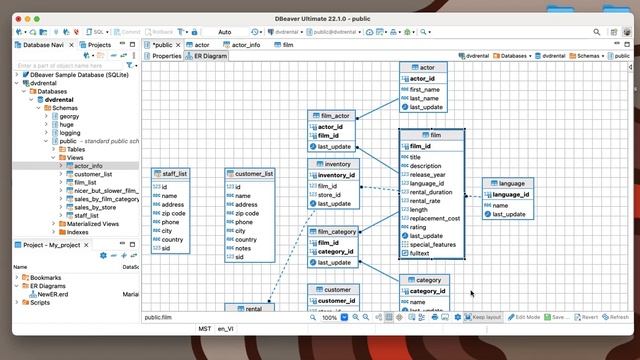The width and height of the screenshot is (640, 360).
Task: Click the lock icon in main toolbar
Action: (194, 32)
